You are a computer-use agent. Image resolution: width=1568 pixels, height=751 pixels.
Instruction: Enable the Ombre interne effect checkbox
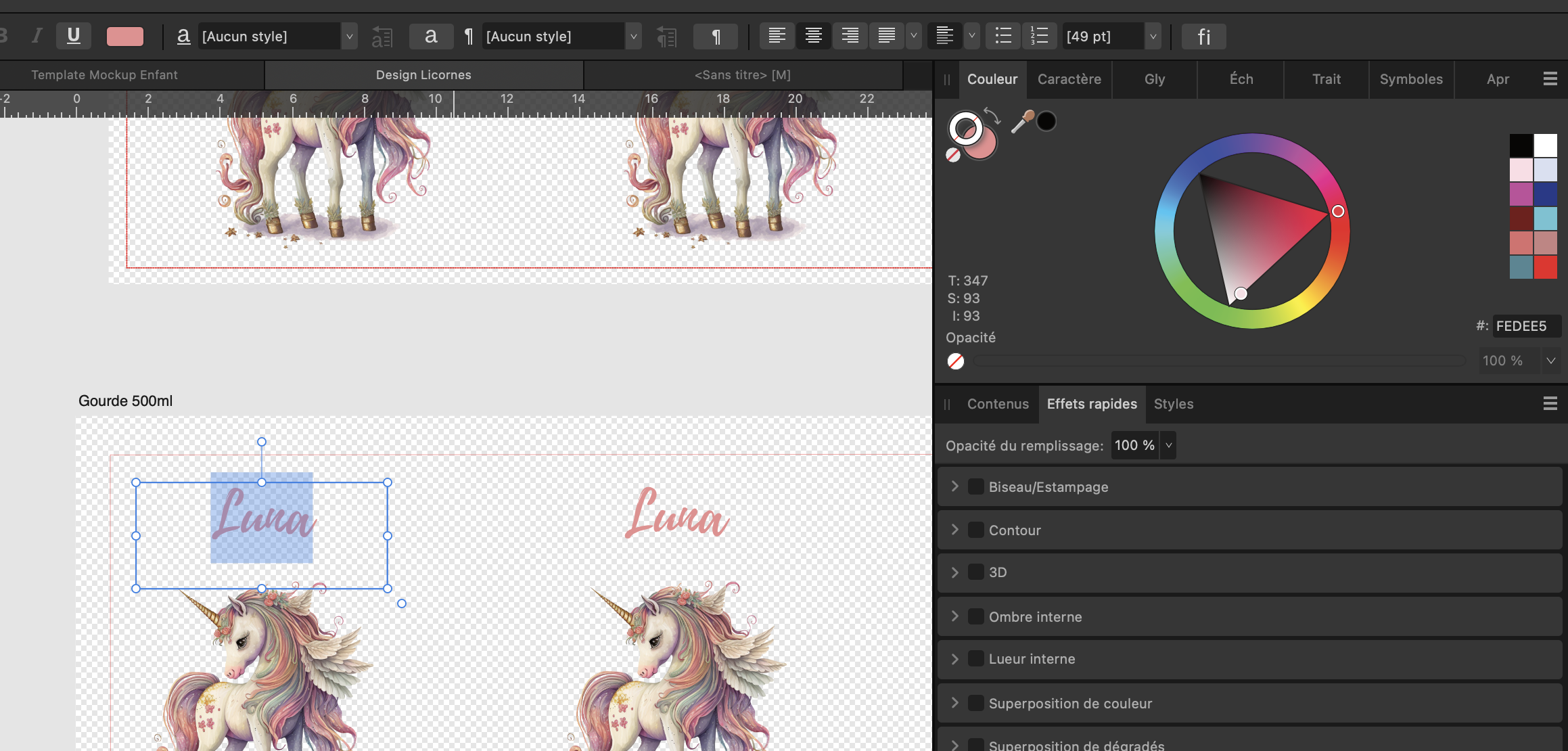tap(975, 616)
